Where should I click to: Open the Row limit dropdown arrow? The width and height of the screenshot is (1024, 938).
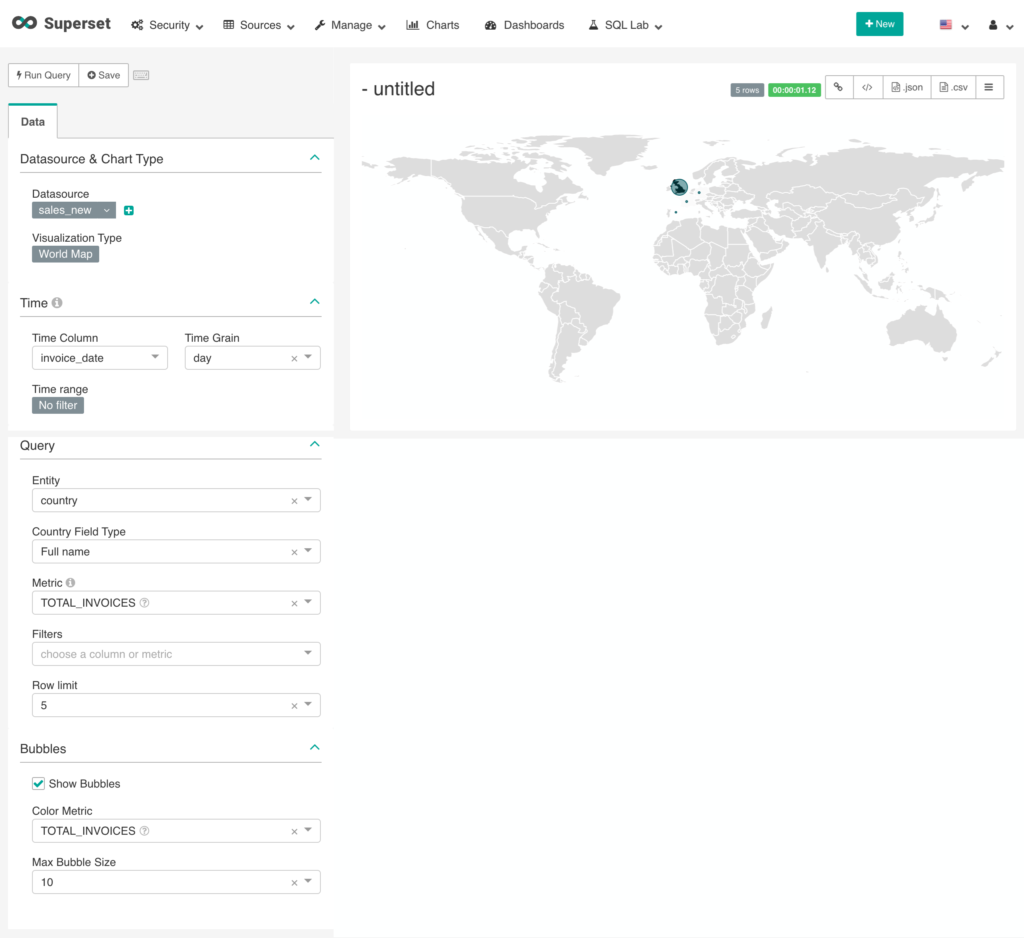click(x=308, y=705)
